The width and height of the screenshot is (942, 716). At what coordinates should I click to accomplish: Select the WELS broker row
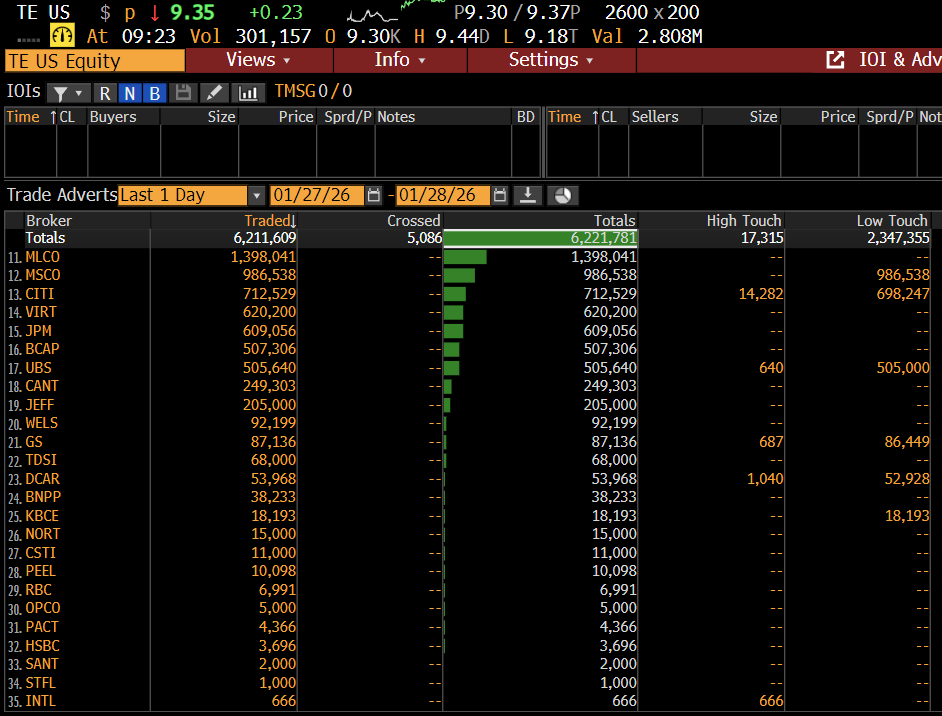click(469, 423)
